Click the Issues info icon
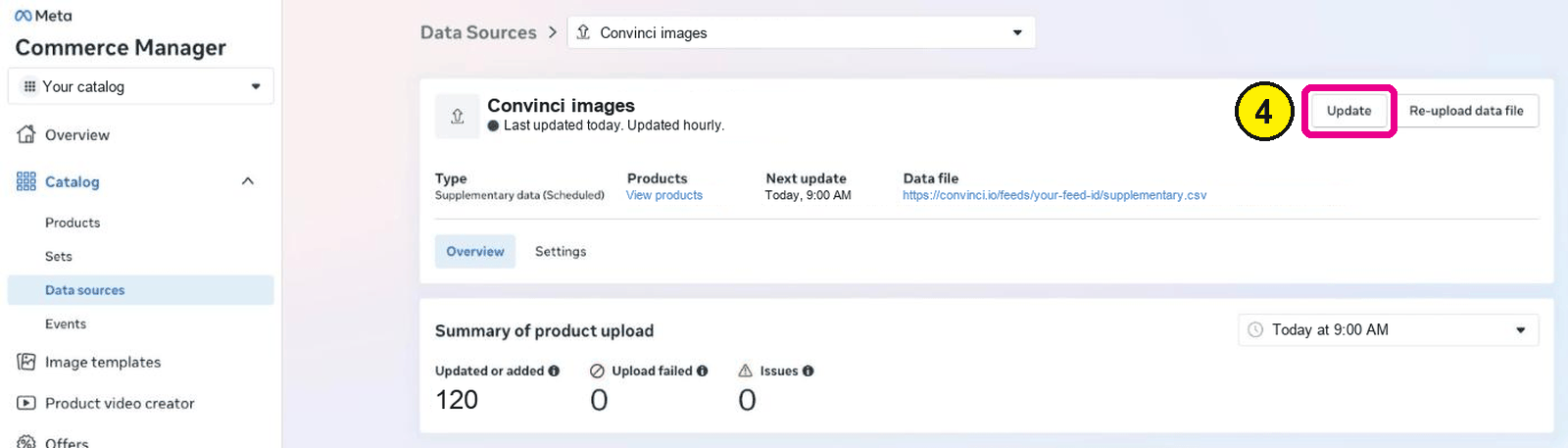 pos(808,371)
